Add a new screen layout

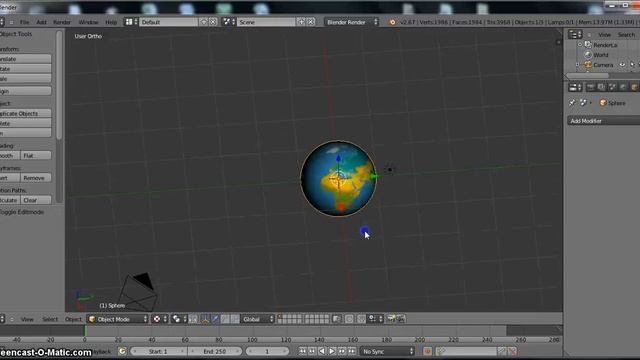point(204,22)
